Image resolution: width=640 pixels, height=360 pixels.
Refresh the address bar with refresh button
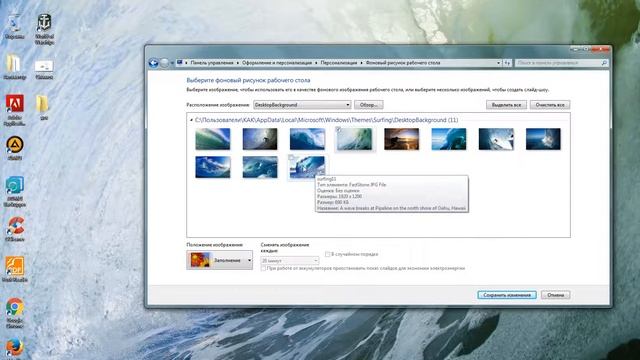(x=507, y=63)
